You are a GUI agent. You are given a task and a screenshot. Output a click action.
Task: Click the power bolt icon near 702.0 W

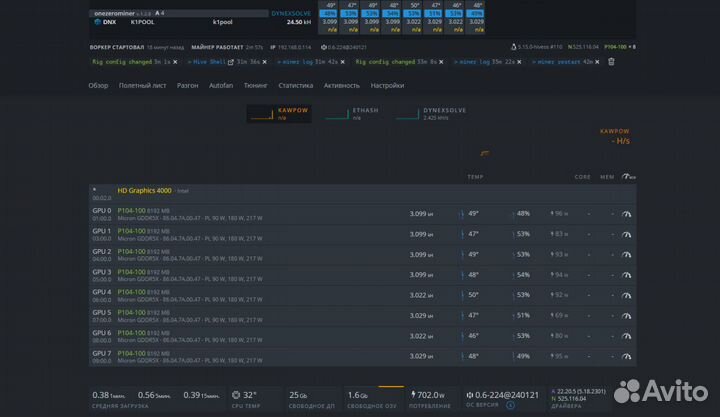413,394
